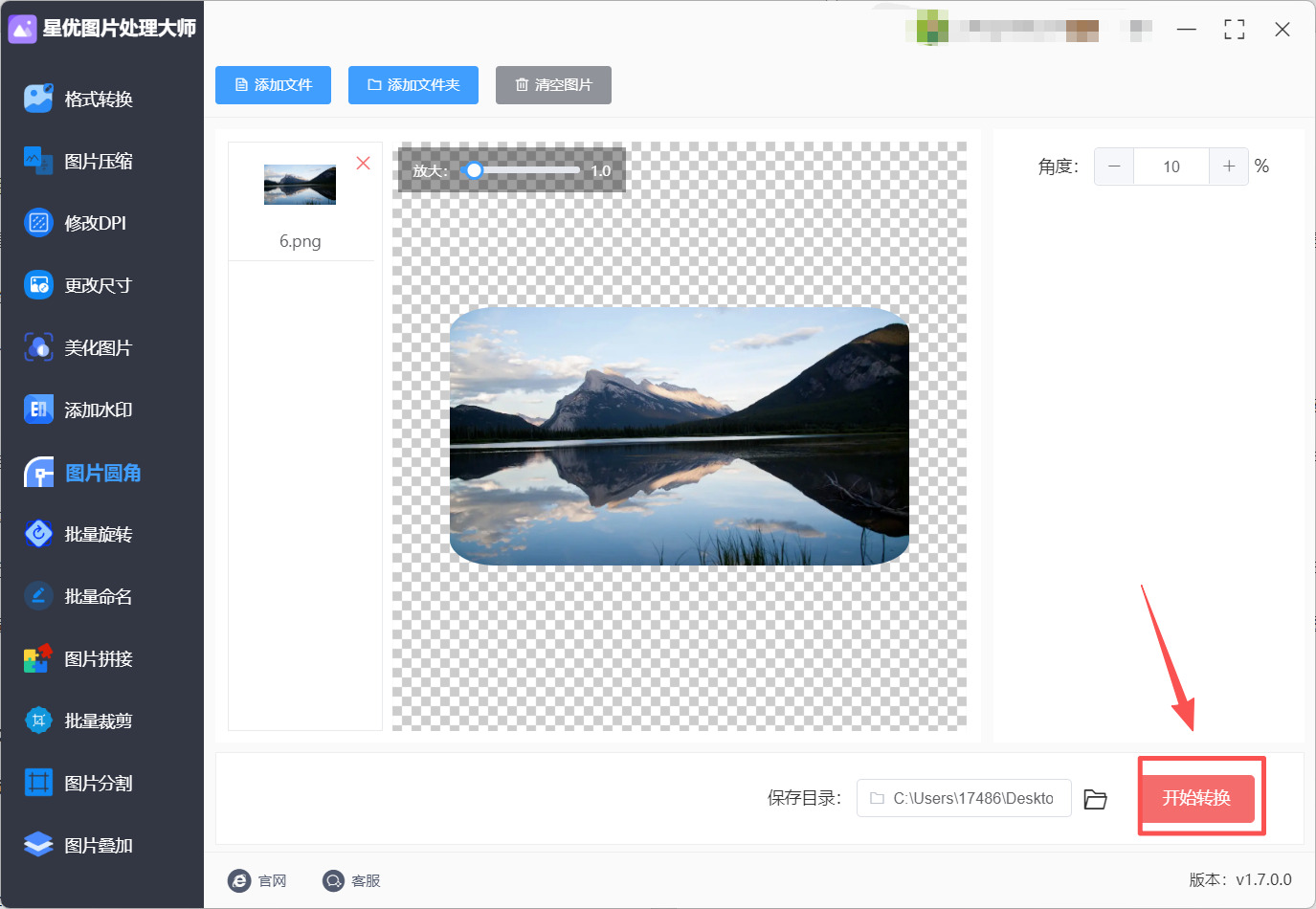Click the 批量裁剪 sidebar icon
Viewport: 1316px width, 909px height.
(38, 721)
